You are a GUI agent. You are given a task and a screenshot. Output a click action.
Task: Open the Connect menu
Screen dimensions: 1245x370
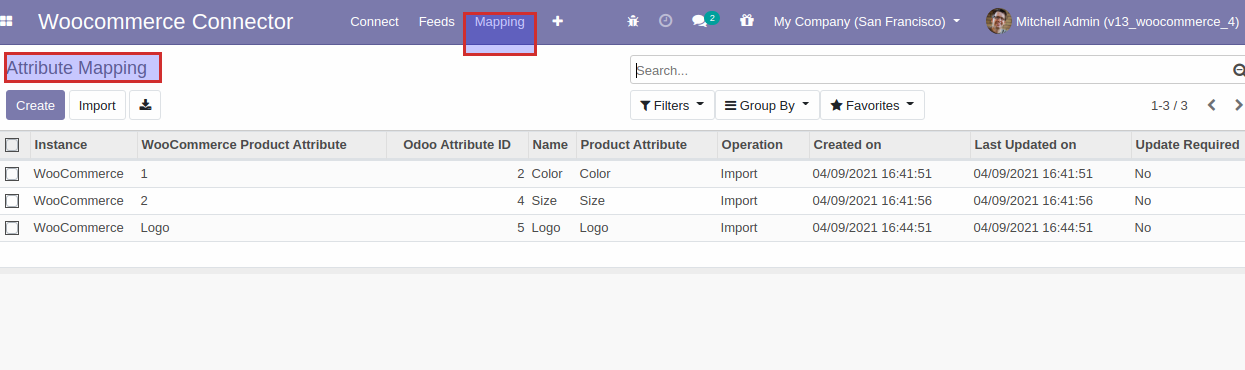pyautogui.click(x=374, y=21)
